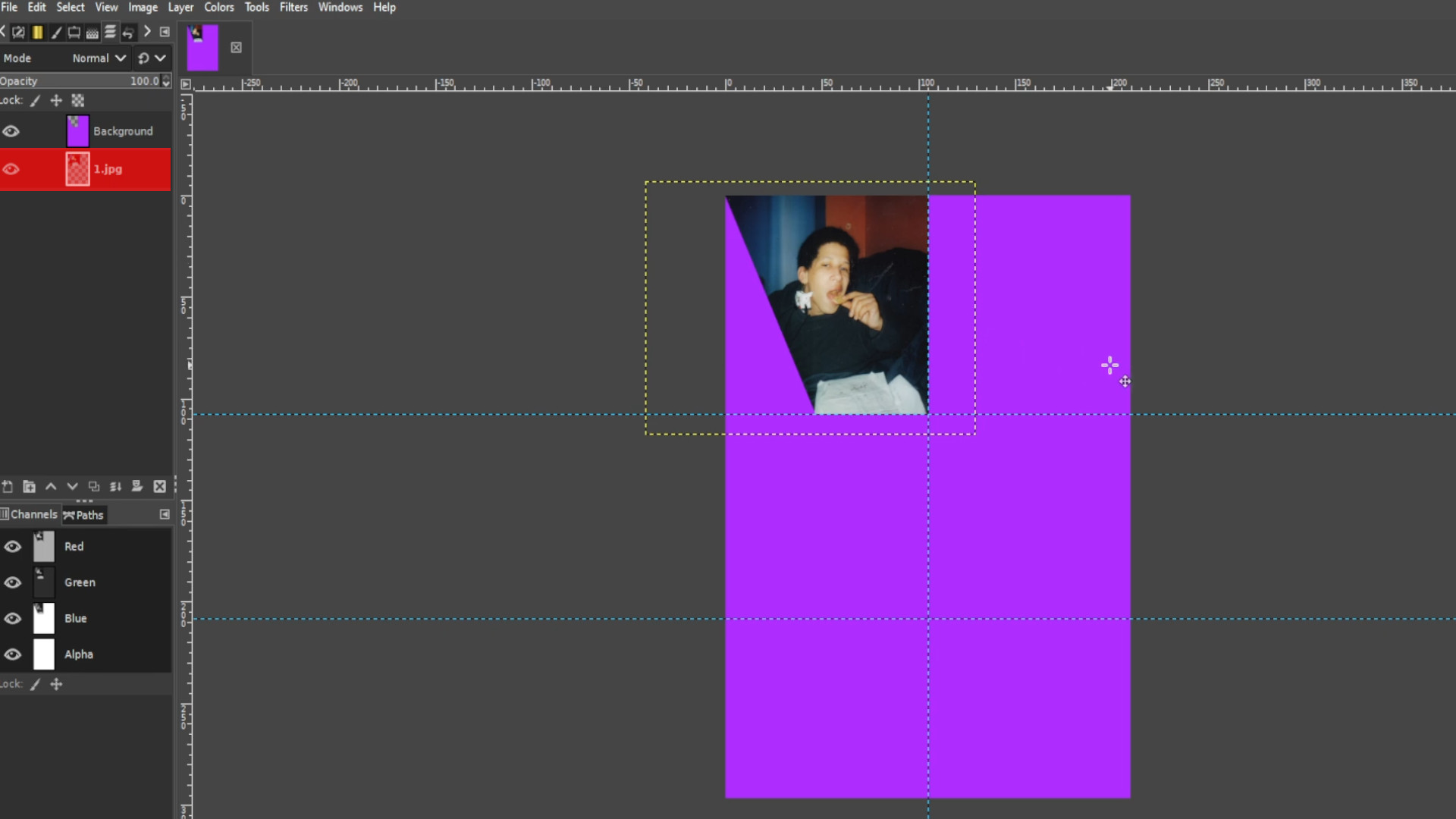Viewport: 1456px width, 819px height.
Task: Select the Red channel thumbnail
Action: 44,546
